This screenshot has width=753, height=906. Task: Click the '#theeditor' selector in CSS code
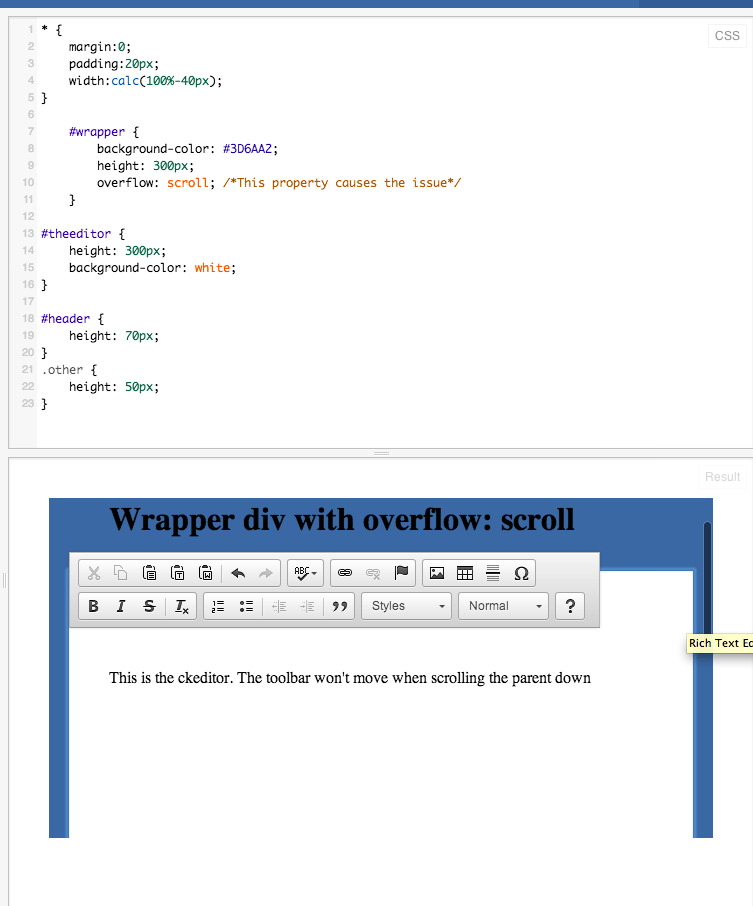(x=76, y=233)
